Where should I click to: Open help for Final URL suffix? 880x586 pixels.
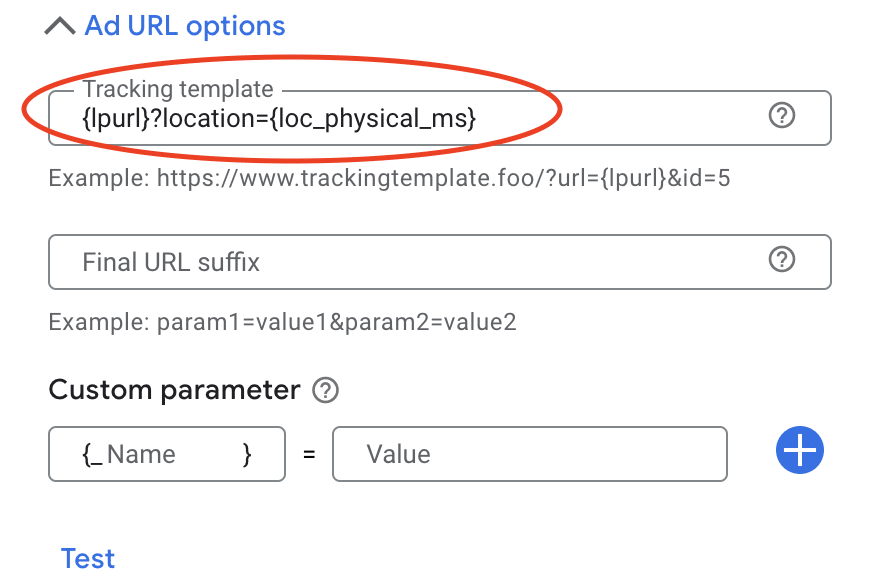[x=781, y=260]
